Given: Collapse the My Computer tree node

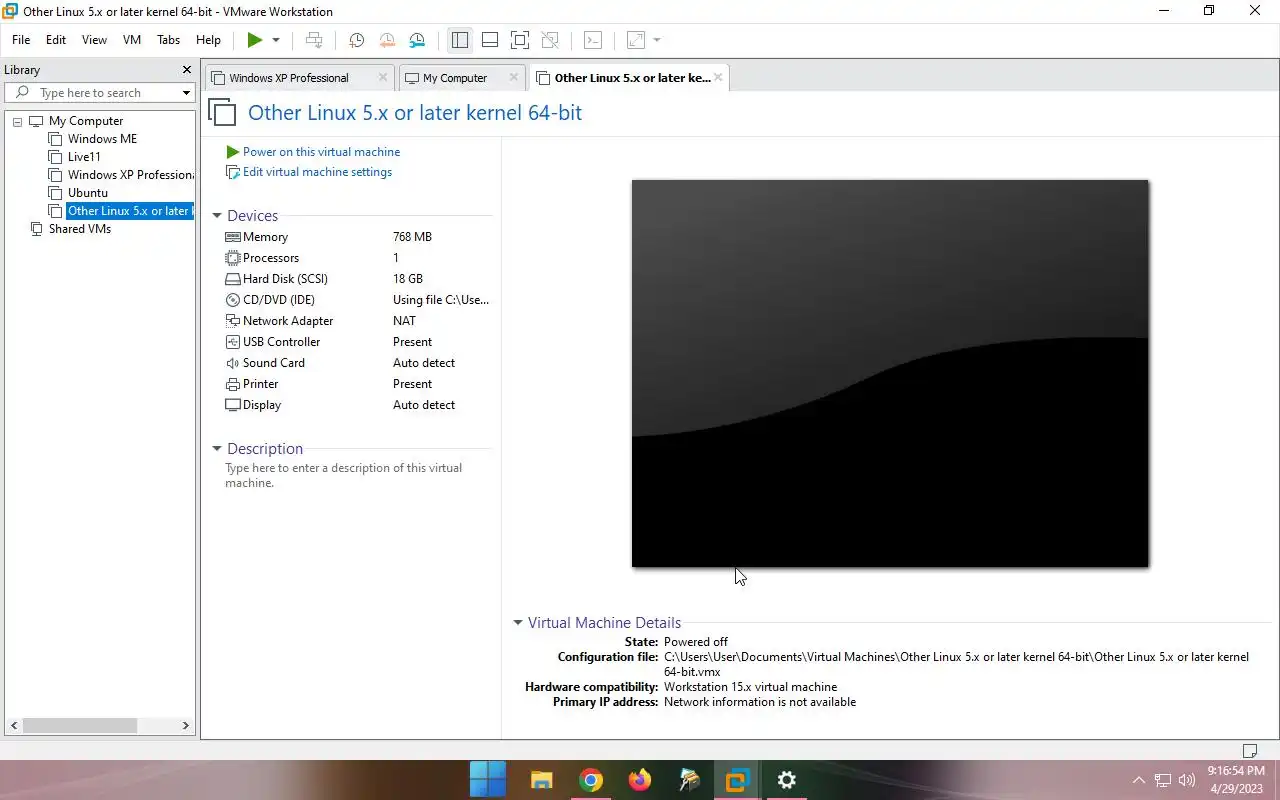Looking at the screenshot, I should click(17, 121).
